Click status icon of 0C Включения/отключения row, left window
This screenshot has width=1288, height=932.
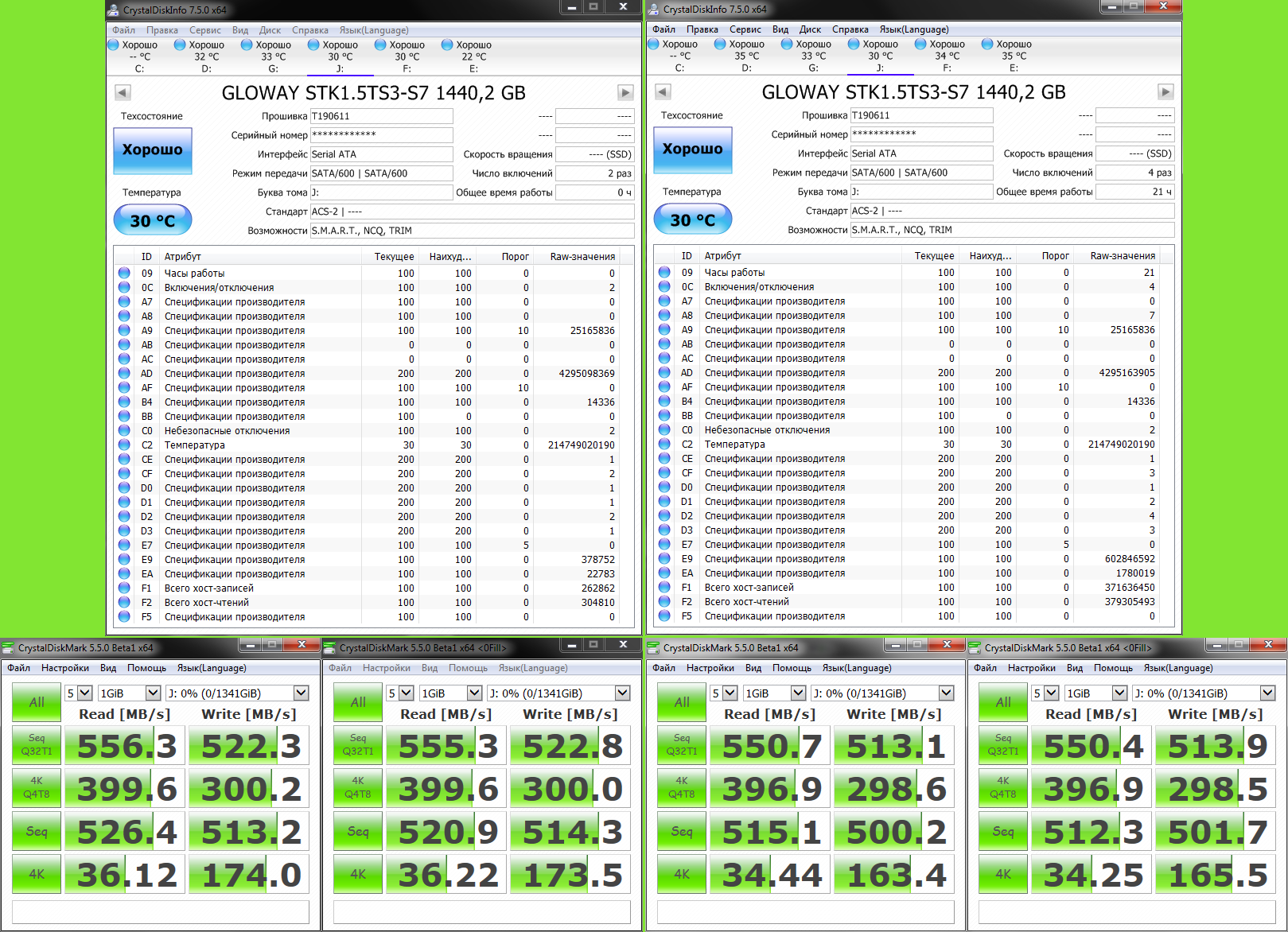click(x=125, y=287)
